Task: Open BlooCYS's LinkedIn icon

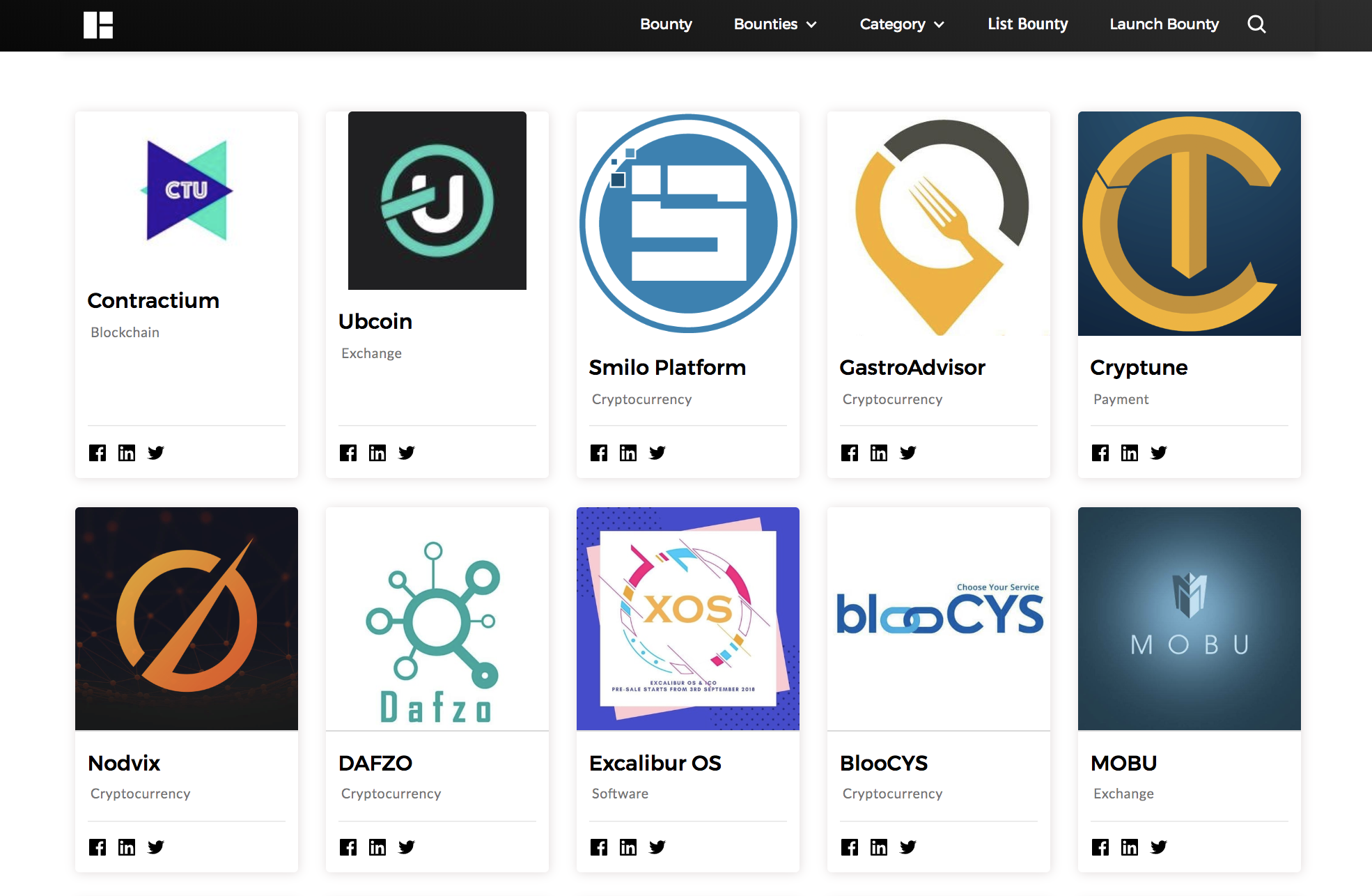Action: pyautogui.click(x=878, y=847)
